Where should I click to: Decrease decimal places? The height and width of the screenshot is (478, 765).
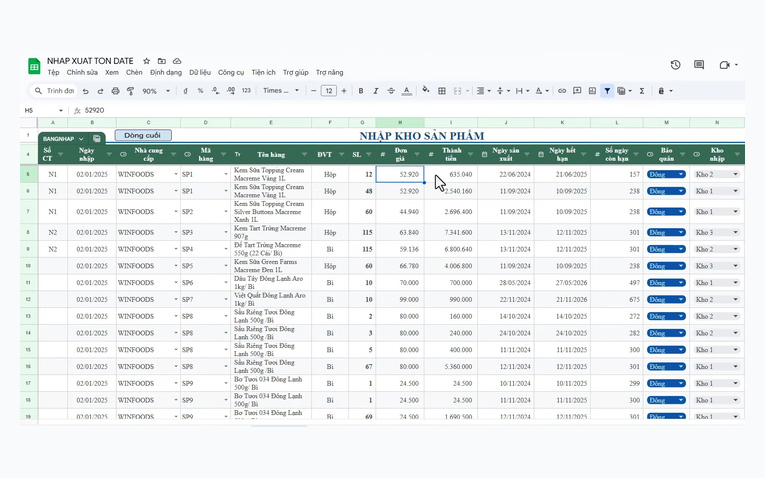215,91
